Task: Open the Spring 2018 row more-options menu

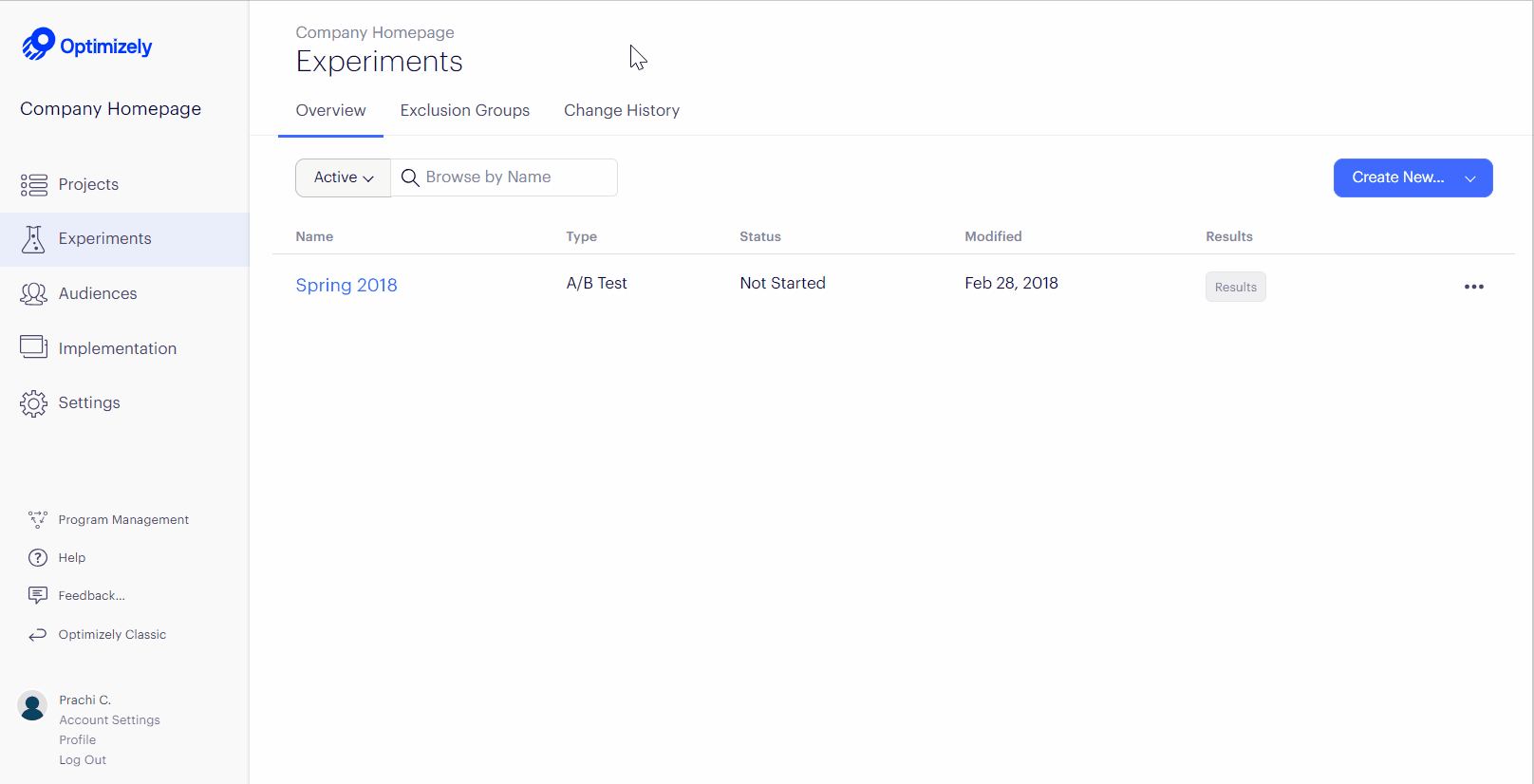Action: (x=1473, y=287)
